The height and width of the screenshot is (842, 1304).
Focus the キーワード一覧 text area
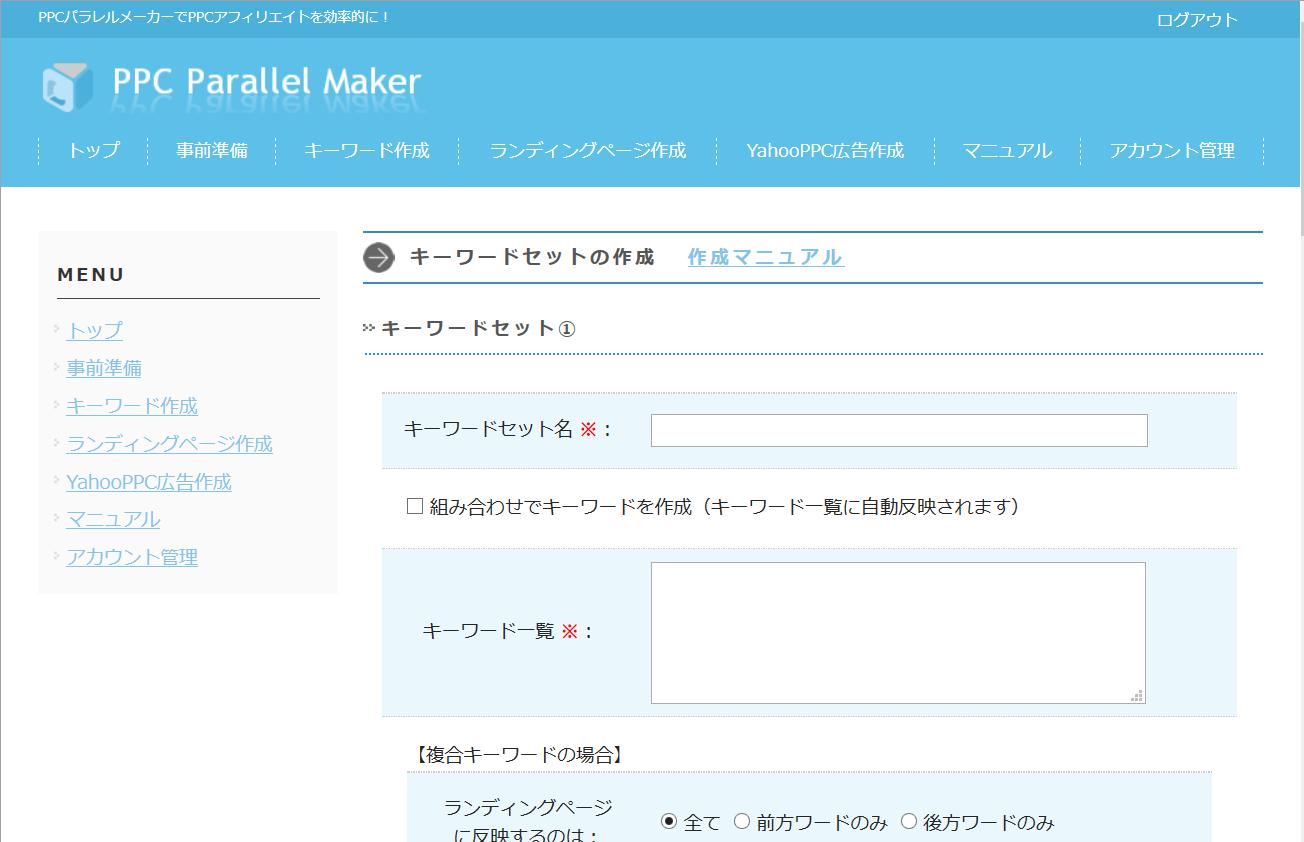point(898,633)
